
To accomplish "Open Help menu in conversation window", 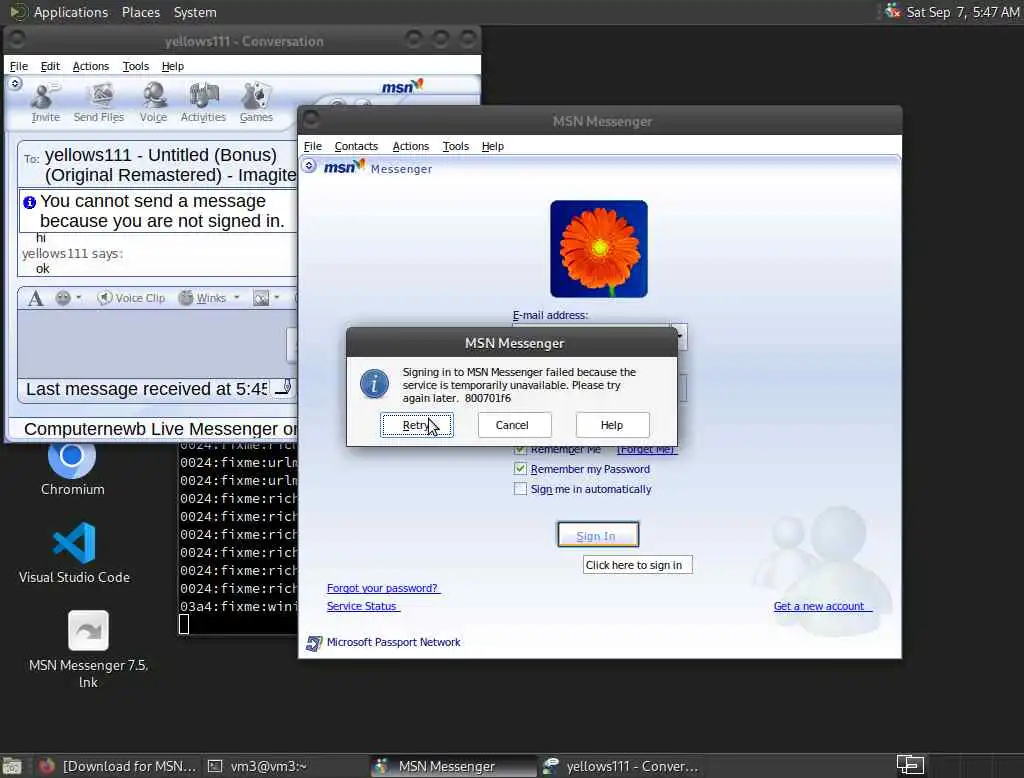I will pos(173,66).
